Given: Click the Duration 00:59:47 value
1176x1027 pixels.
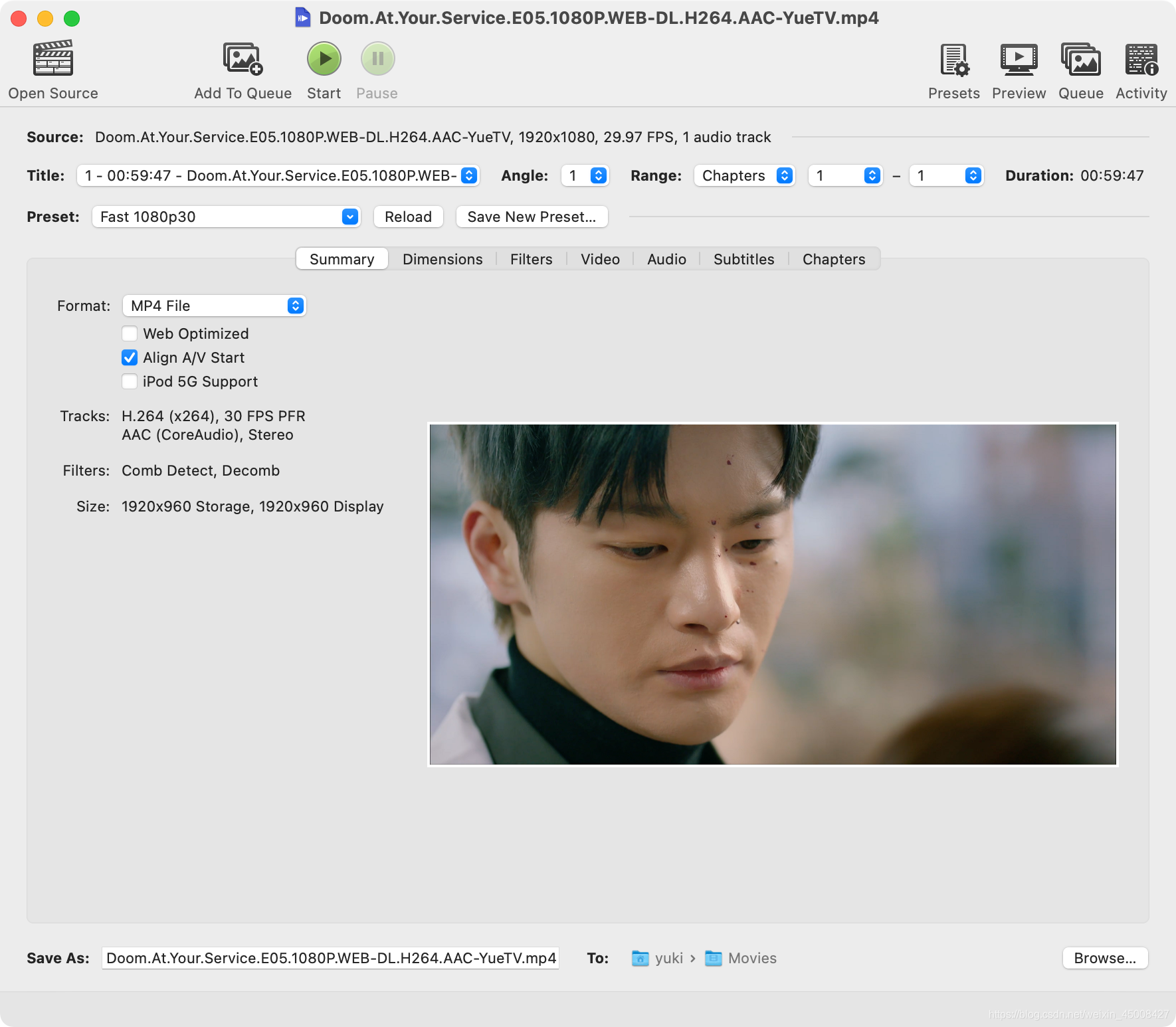Looking at the screenshot, I should [1112, 175].
